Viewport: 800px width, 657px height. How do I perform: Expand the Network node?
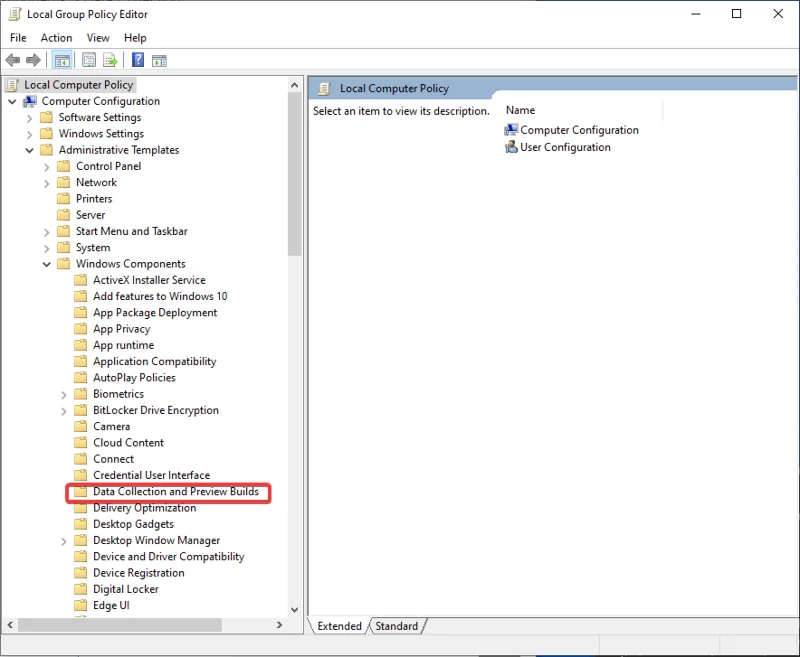click(x=46, y=183)
